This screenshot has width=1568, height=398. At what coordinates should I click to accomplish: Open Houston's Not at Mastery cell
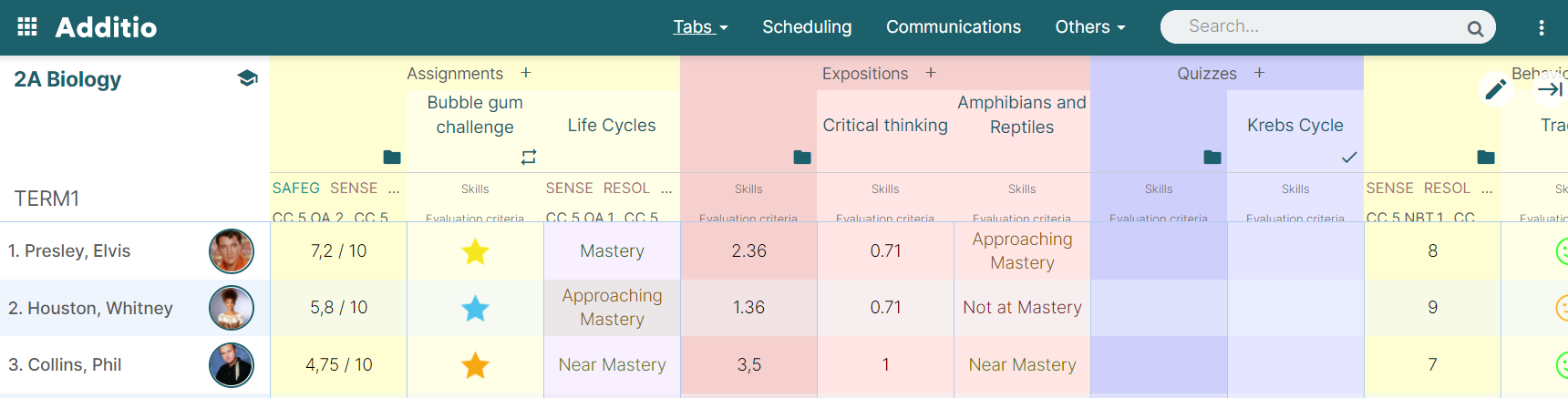[1022, 308]
